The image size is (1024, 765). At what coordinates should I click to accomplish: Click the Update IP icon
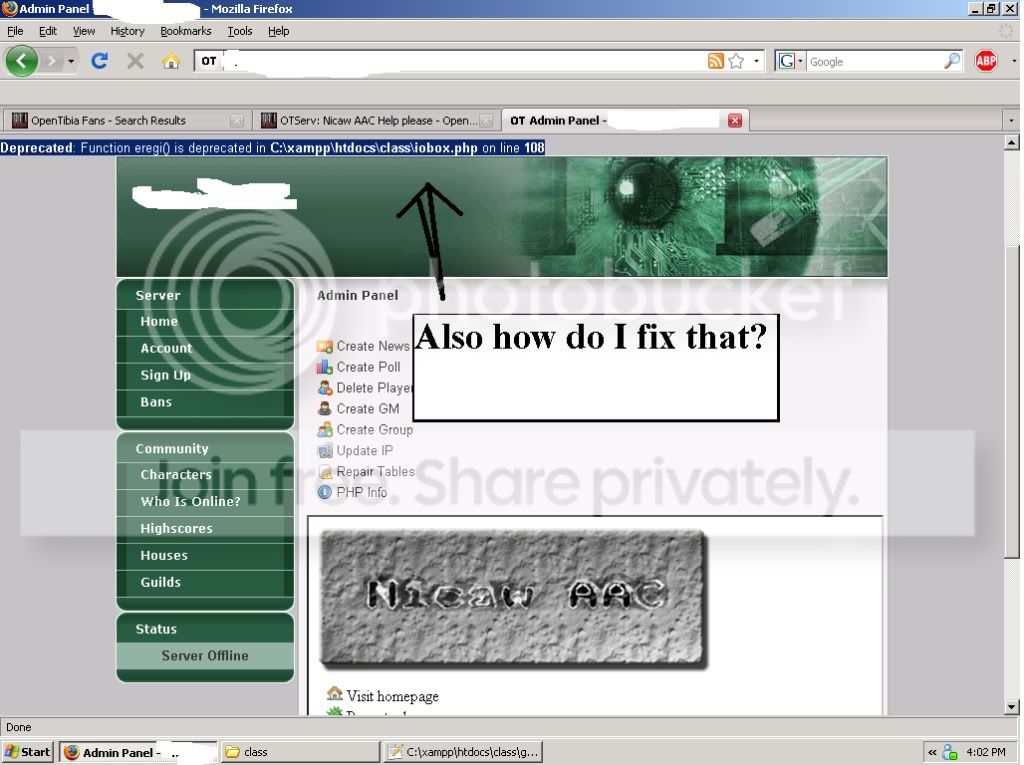pos(325,451)
